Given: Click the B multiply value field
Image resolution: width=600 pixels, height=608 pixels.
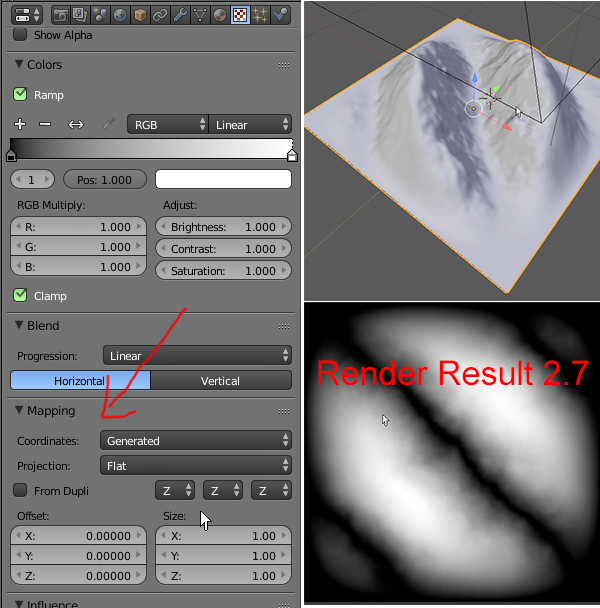Looking at the screenshot, I should (x=78, y=267).
